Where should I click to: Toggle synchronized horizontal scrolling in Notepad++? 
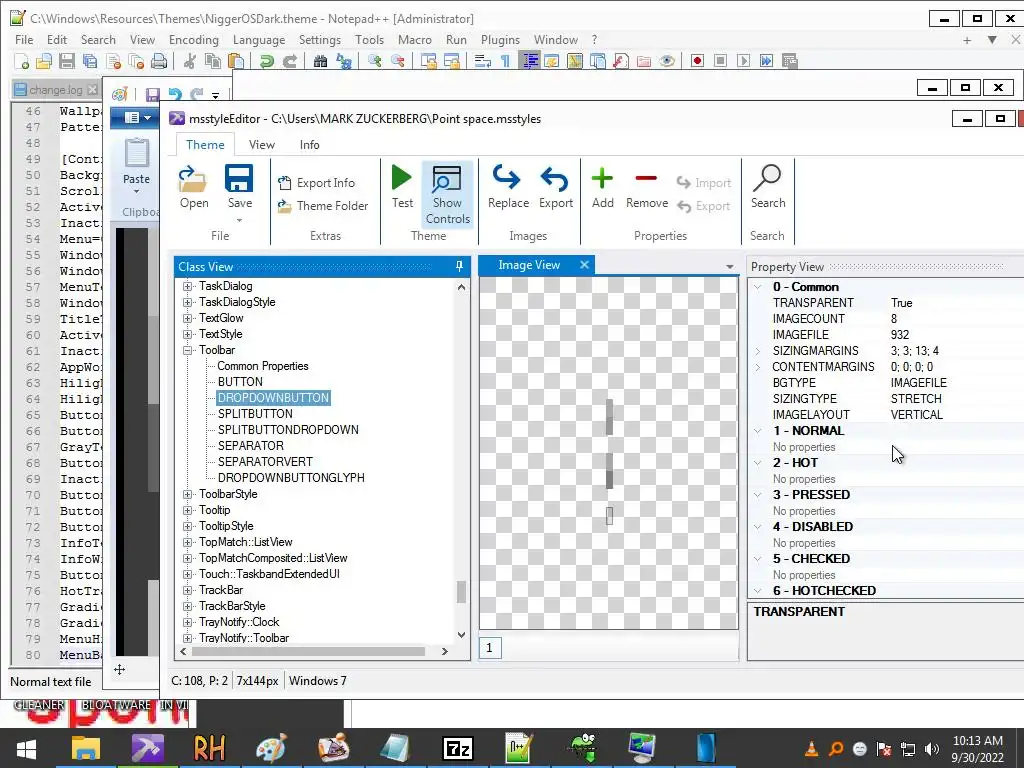(451, 61)
